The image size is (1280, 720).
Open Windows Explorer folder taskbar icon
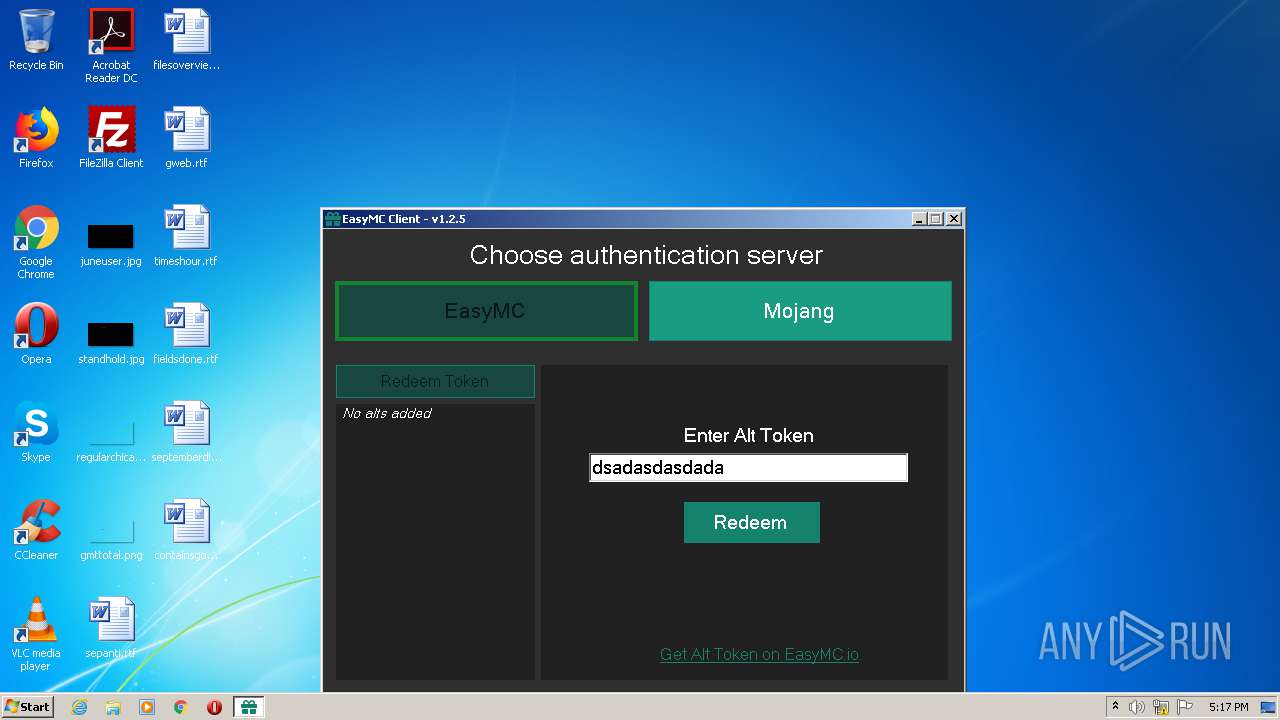113,707
